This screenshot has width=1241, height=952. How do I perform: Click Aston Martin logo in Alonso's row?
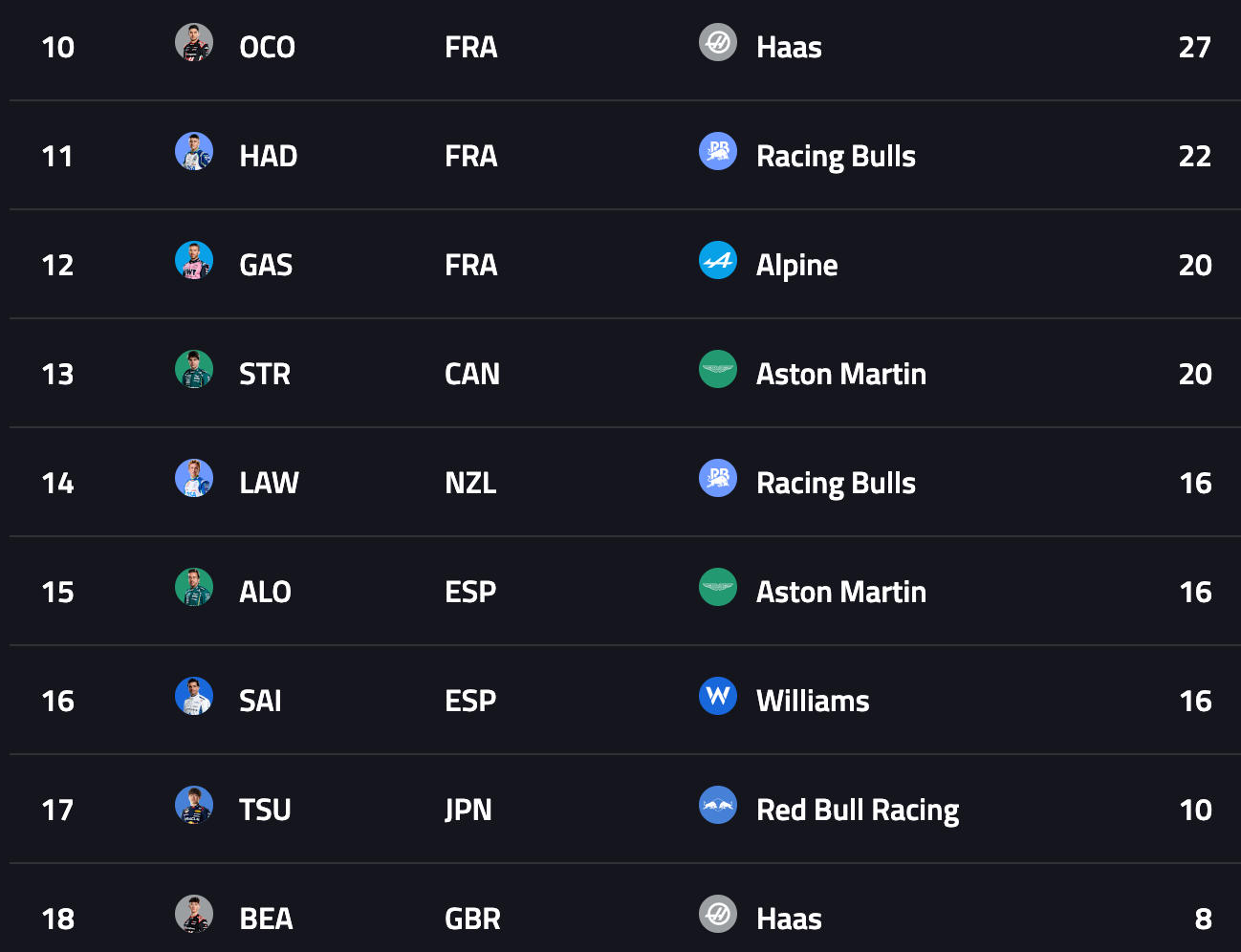718,587
